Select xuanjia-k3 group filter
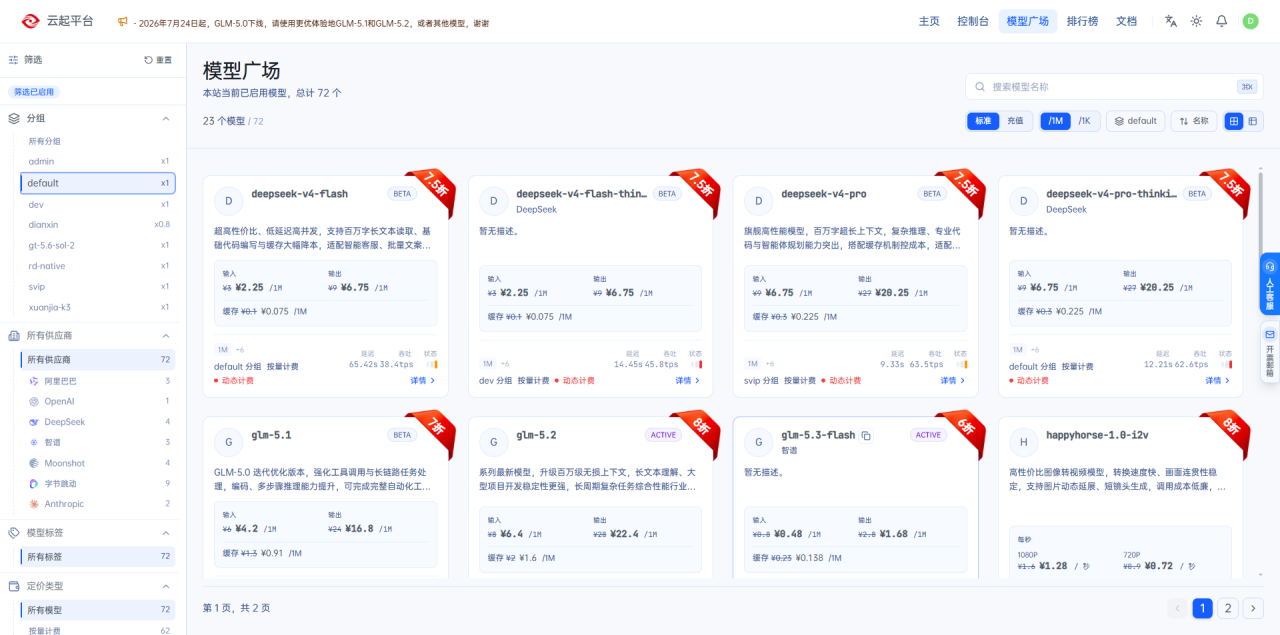The image size is (1280, 635). click(x=98, y=307)
